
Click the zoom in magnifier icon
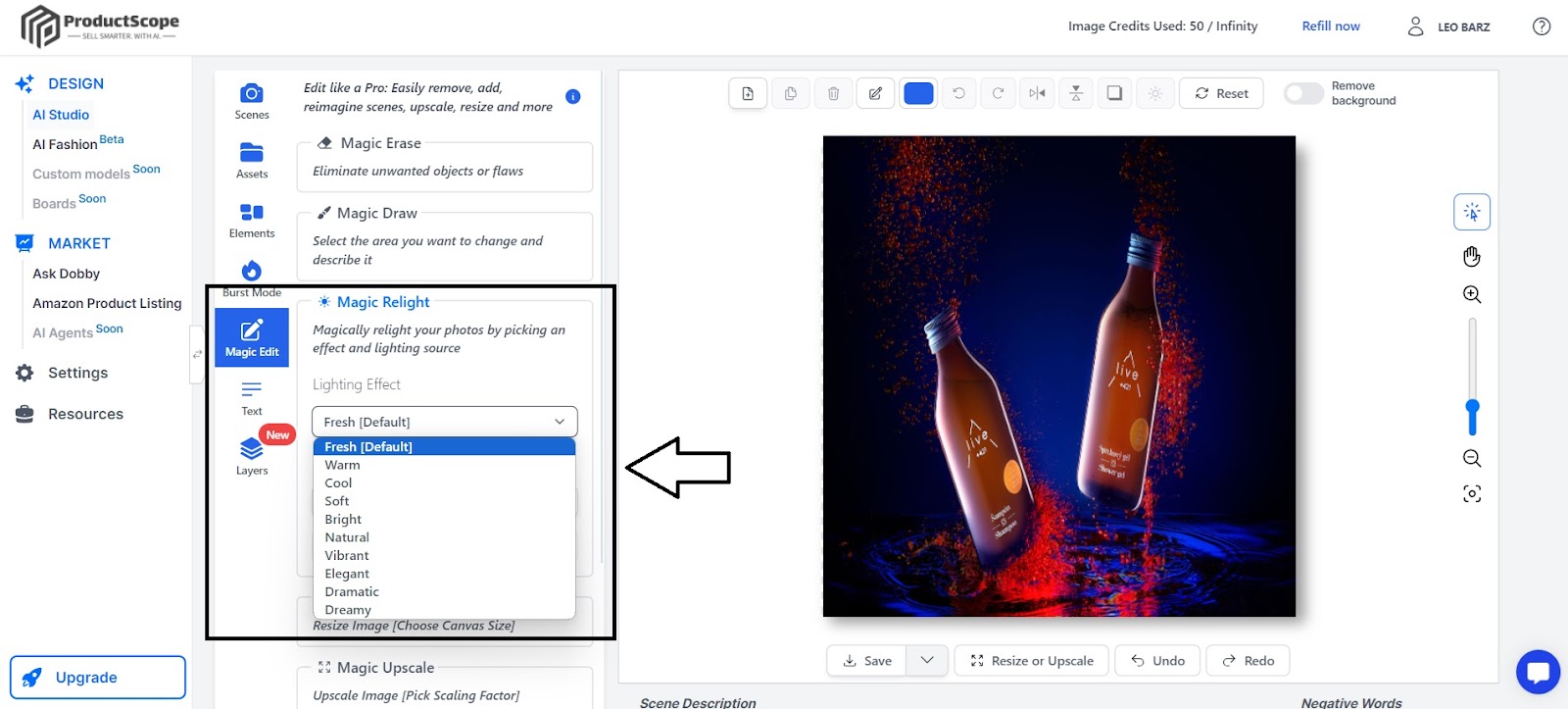(1472, 294)
